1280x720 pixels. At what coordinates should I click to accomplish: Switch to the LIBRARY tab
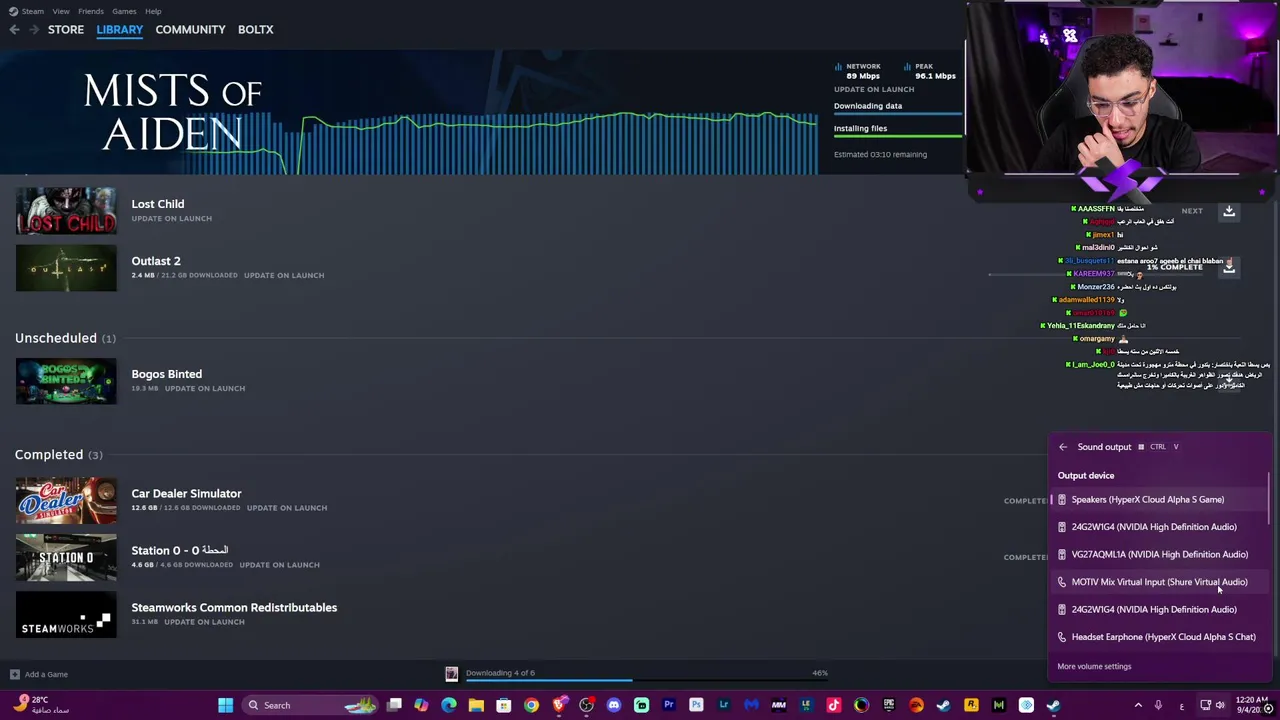[x=120, y=30]
